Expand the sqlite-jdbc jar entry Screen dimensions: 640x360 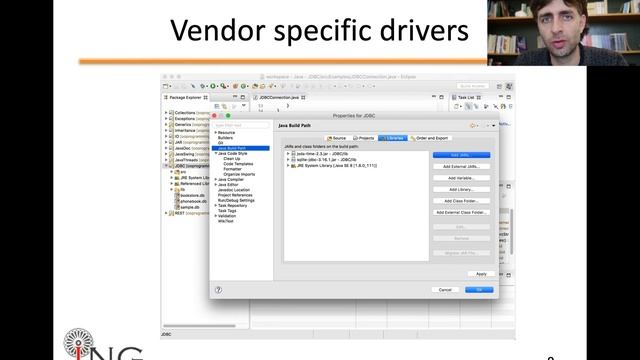pos(288,160)
